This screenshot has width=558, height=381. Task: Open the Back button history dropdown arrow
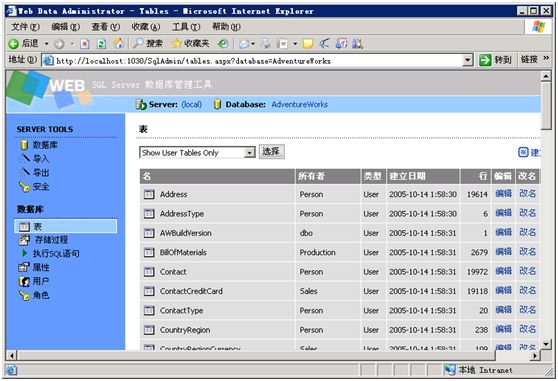pyautogui.click(x=46, y=44)
